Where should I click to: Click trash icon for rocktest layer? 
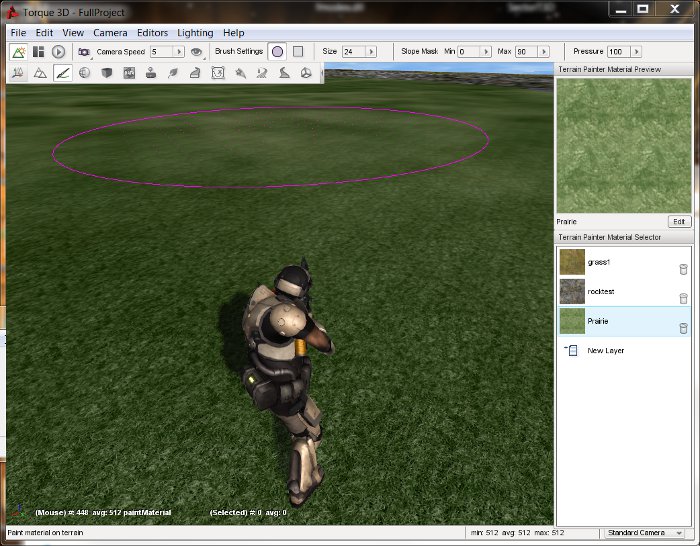[x=683, y=298]
